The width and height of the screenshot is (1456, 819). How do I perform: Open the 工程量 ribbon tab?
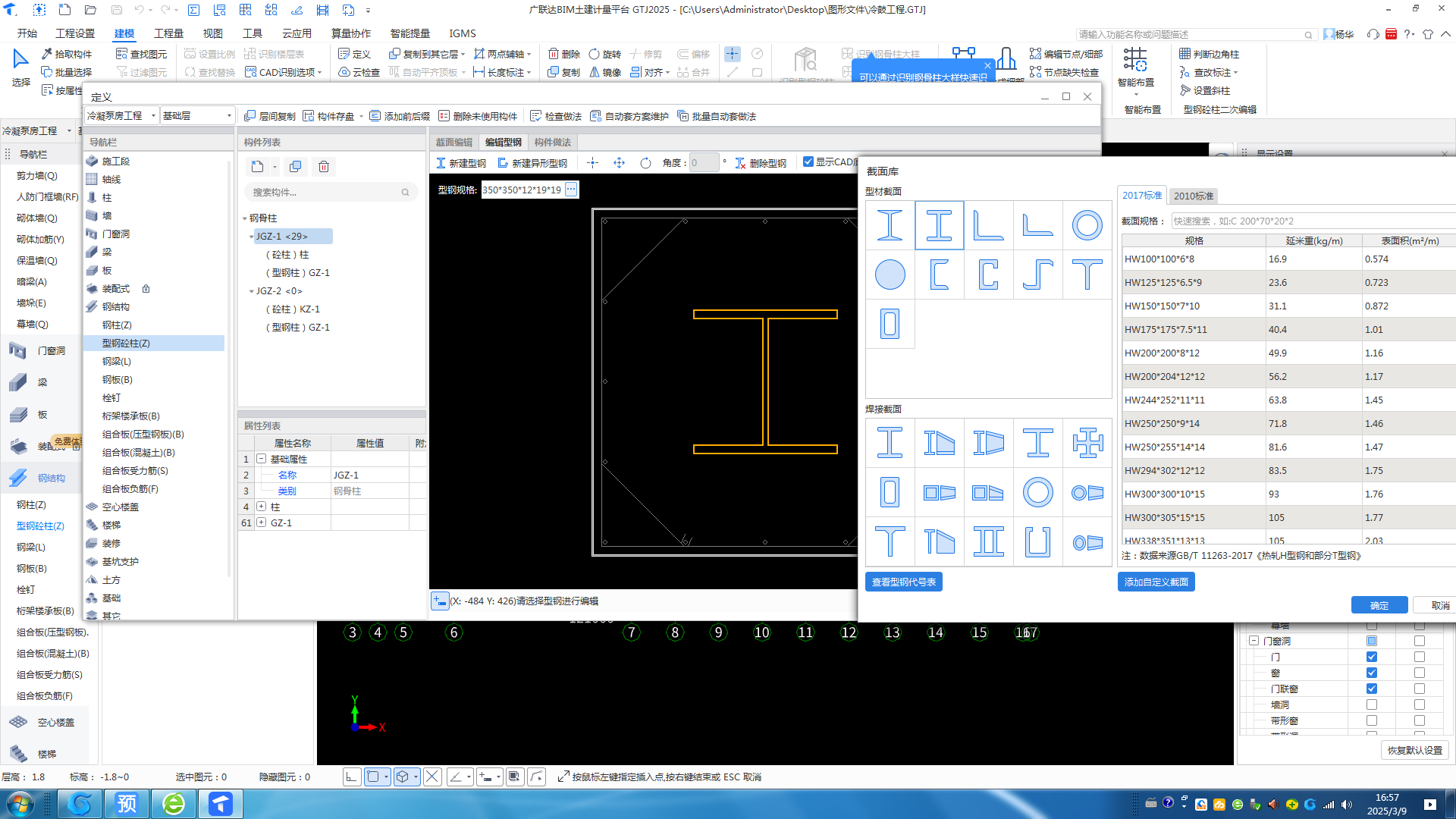(168, 33)
